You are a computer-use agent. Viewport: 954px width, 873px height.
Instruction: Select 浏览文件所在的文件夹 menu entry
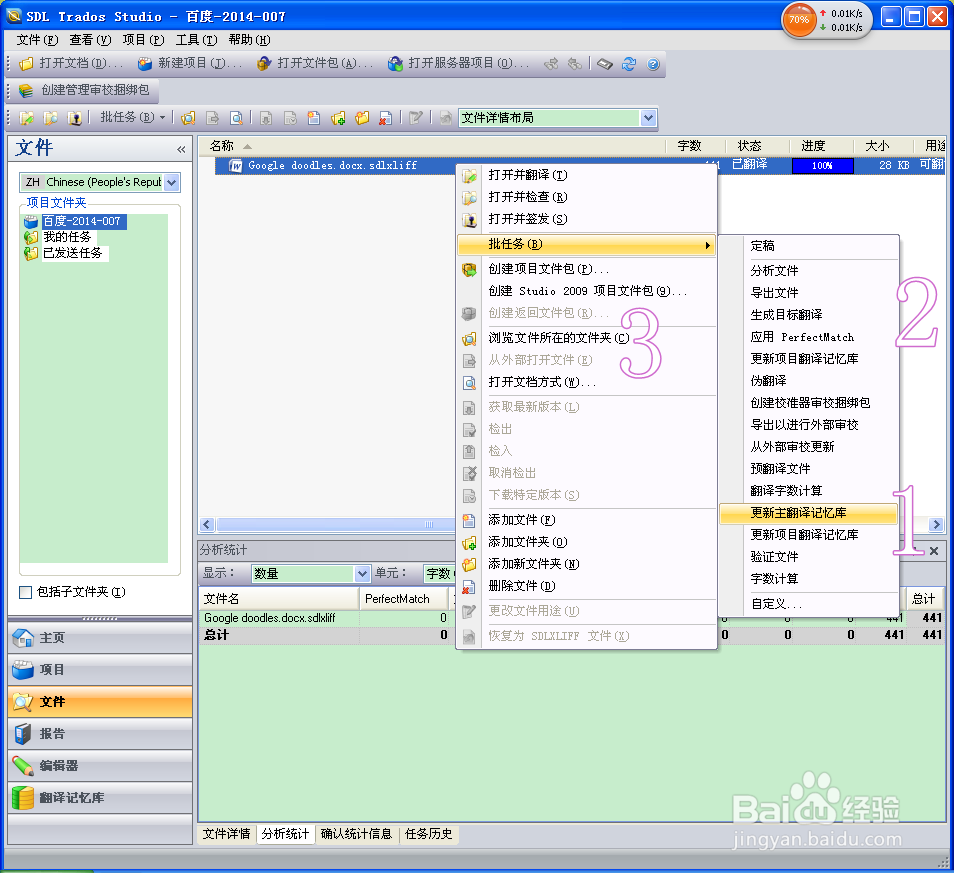[586, 338]
